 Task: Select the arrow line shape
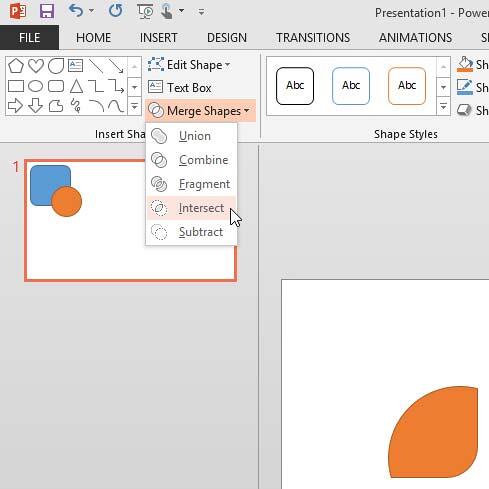(x=116, y=66)
